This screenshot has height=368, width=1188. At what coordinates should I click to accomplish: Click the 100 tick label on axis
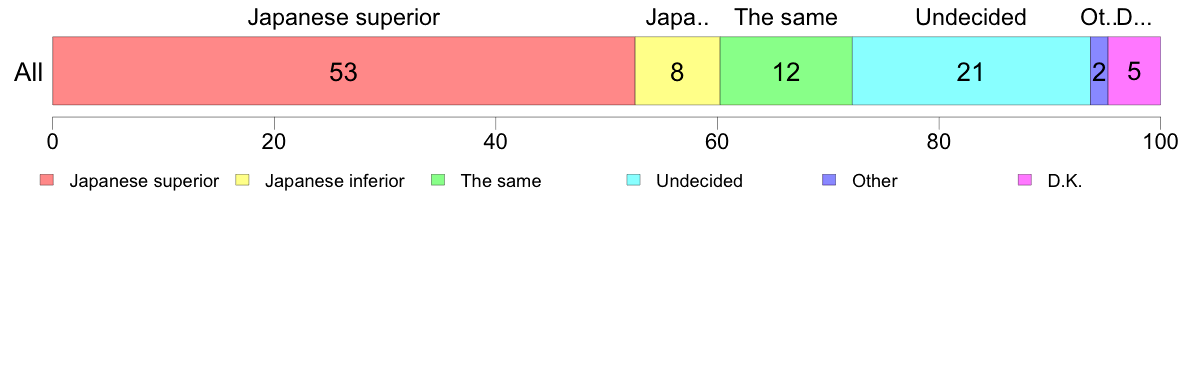(1161, 141)
